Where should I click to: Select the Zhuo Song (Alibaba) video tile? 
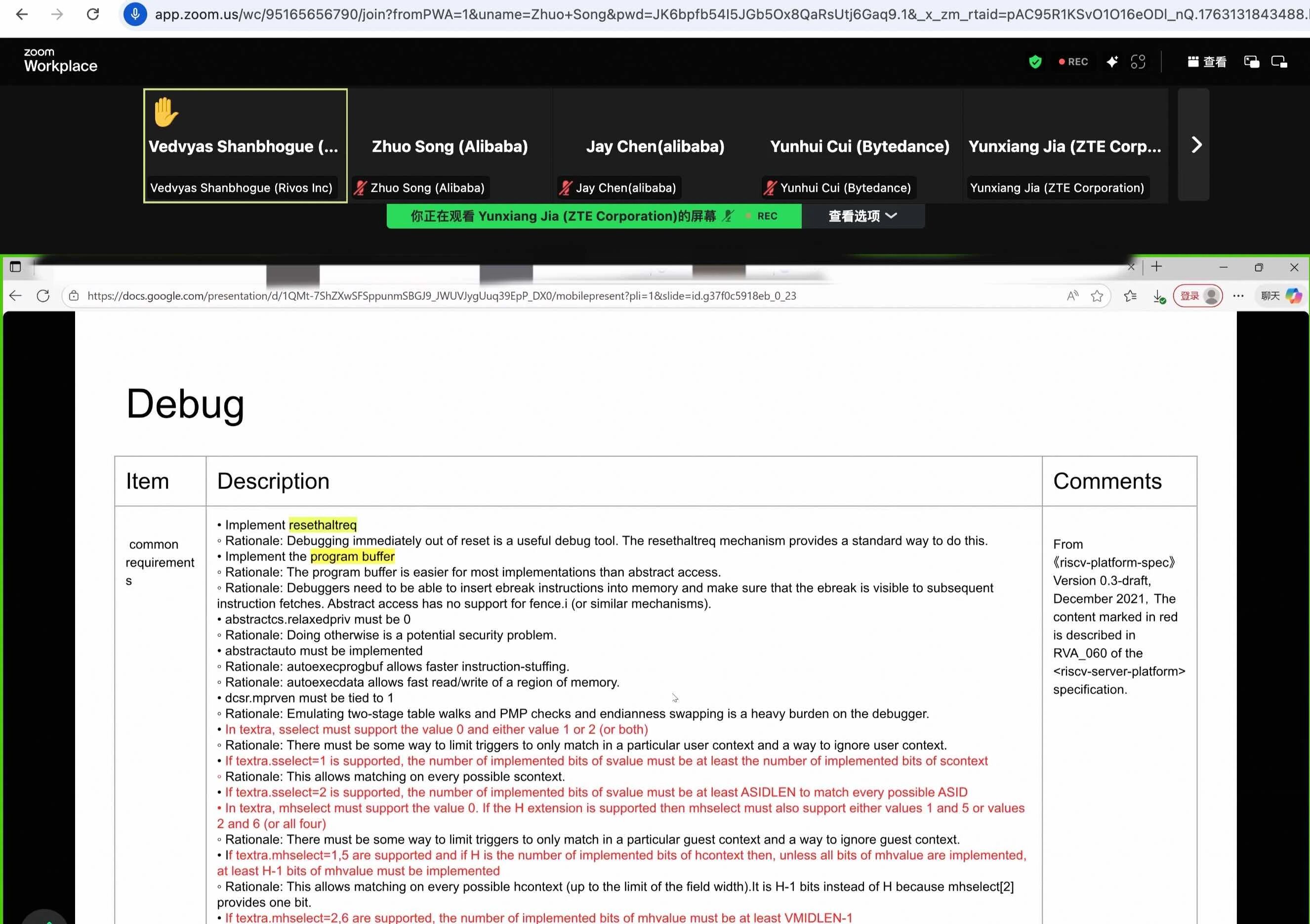click(x=450, y=146)
